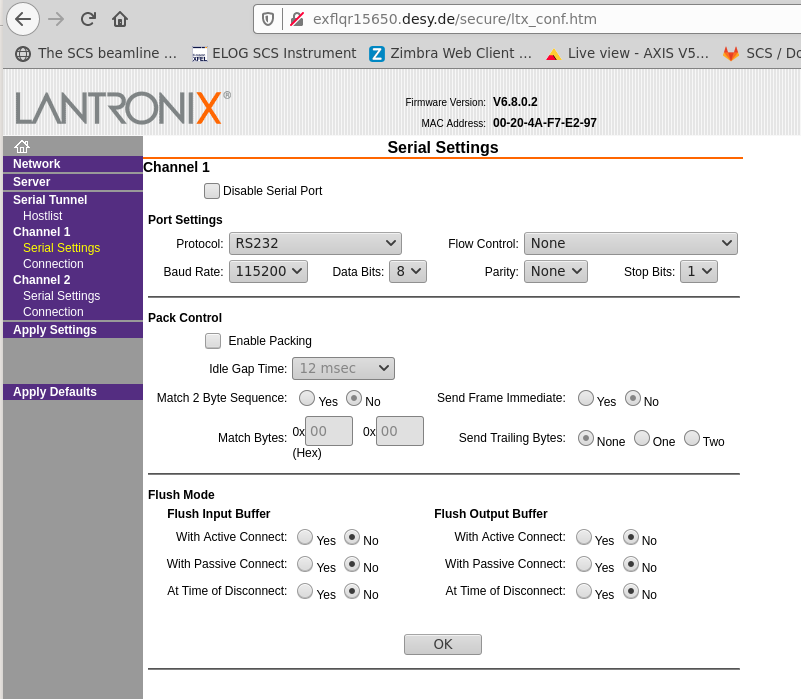Click the tracking protection shield icon
Screen dimensions: 801x699
click(268, 19)
